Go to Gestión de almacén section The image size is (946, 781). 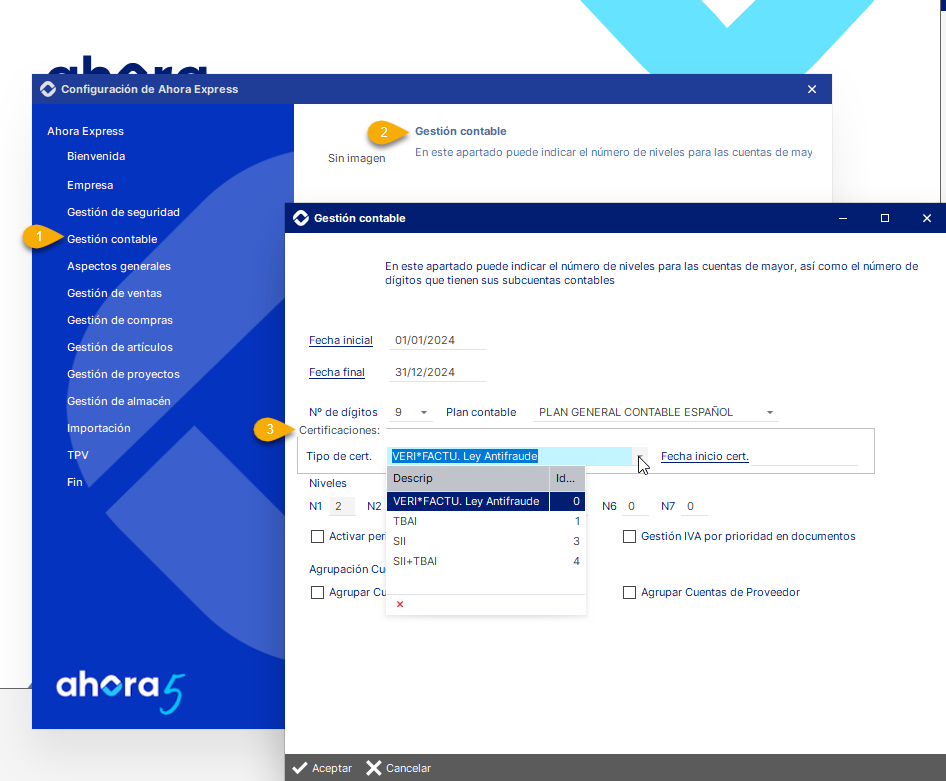(118, 401)
